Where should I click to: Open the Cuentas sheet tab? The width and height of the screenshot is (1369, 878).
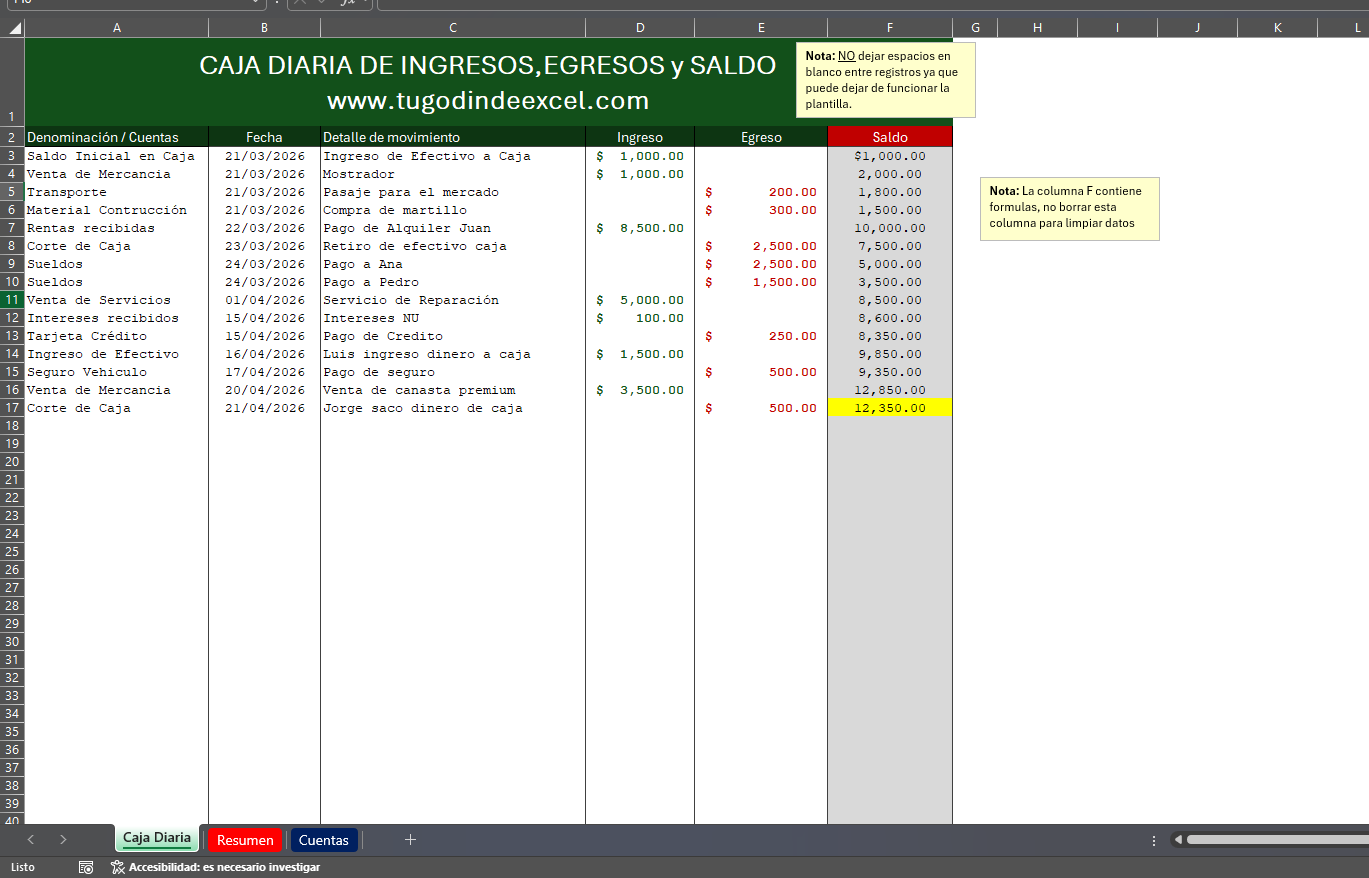click(324, 840)
